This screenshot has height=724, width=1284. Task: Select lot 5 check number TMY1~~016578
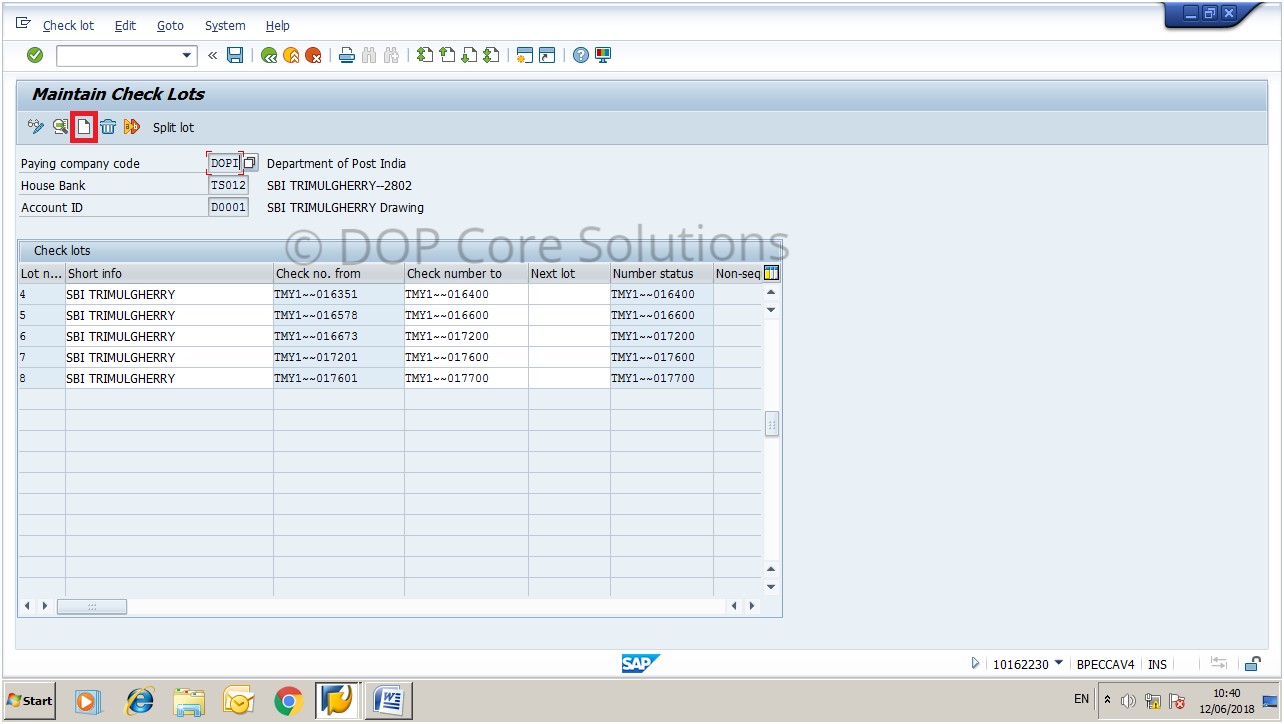pos(339,315)
